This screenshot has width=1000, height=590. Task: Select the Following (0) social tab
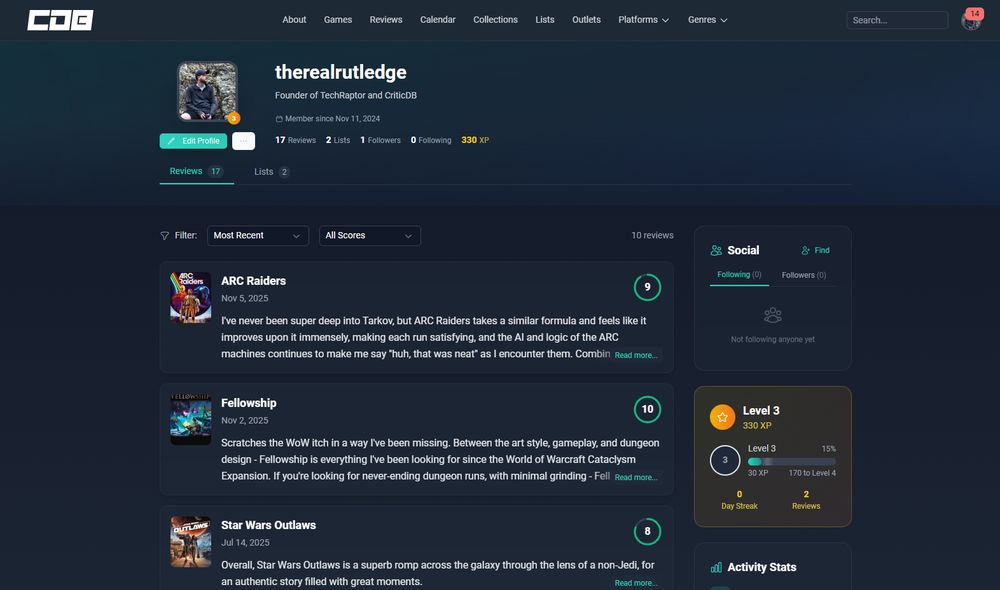click(739, 275)
